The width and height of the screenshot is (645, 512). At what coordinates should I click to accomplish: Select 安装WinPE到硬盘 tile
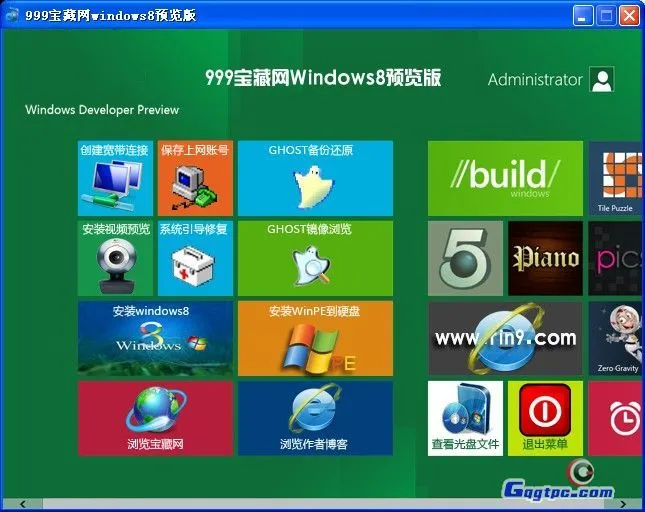pos(315,338)
